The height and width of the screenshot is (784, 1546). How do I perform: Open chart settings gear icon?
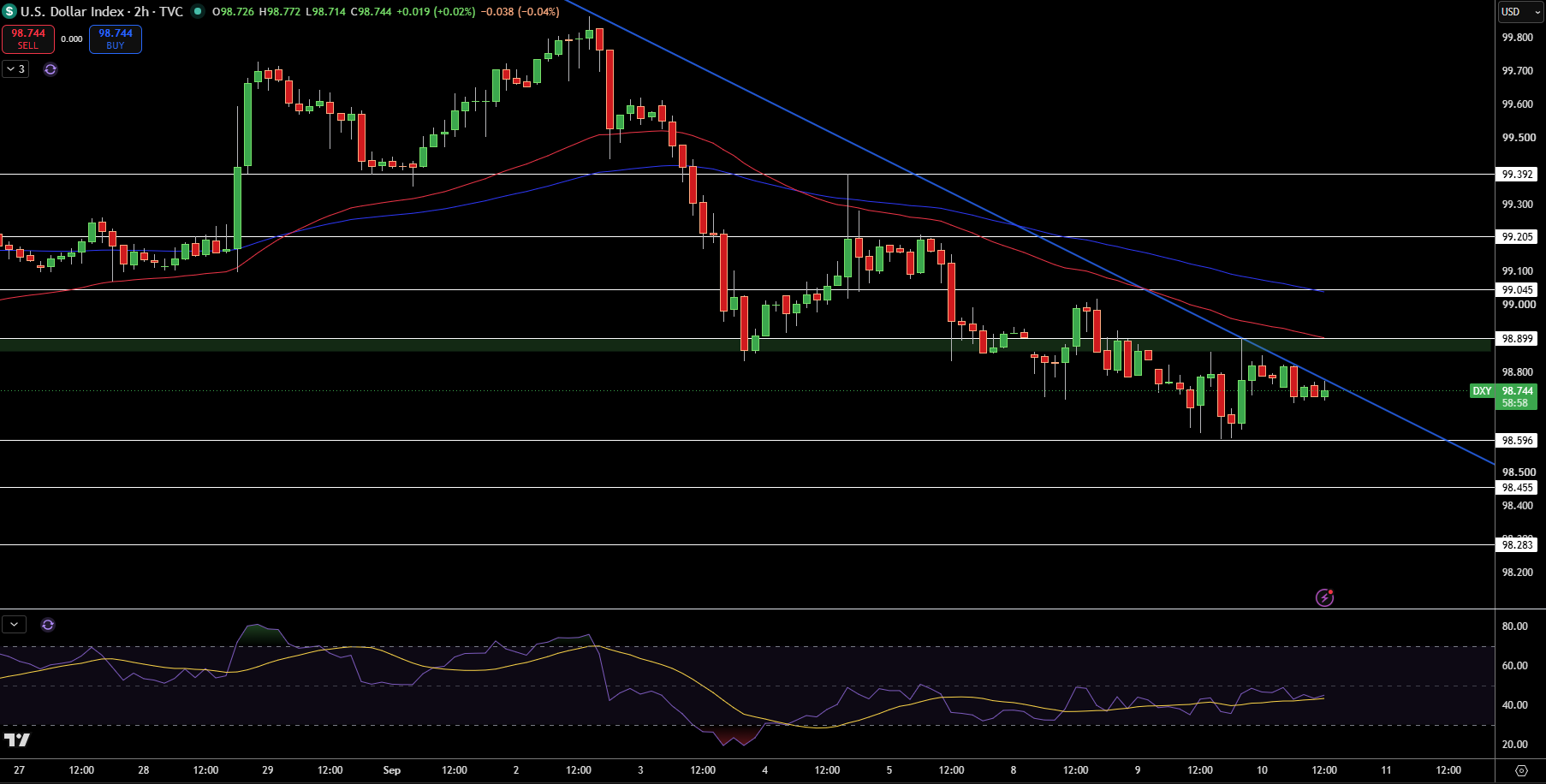coord(1520,770)
